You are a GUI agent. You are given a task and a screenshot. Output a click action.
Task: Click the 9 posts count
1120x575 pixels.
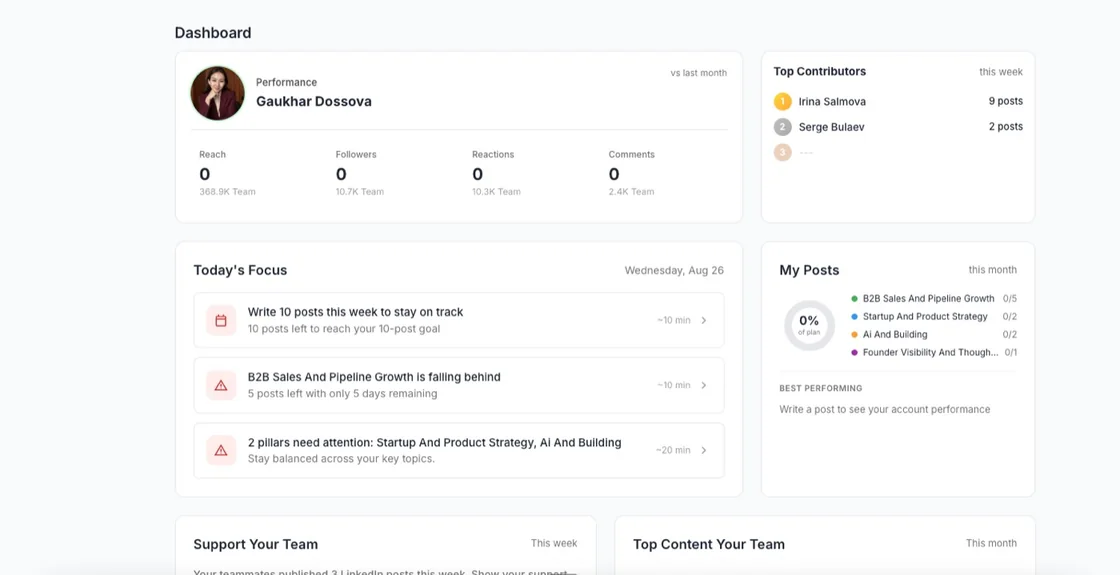1006,101
